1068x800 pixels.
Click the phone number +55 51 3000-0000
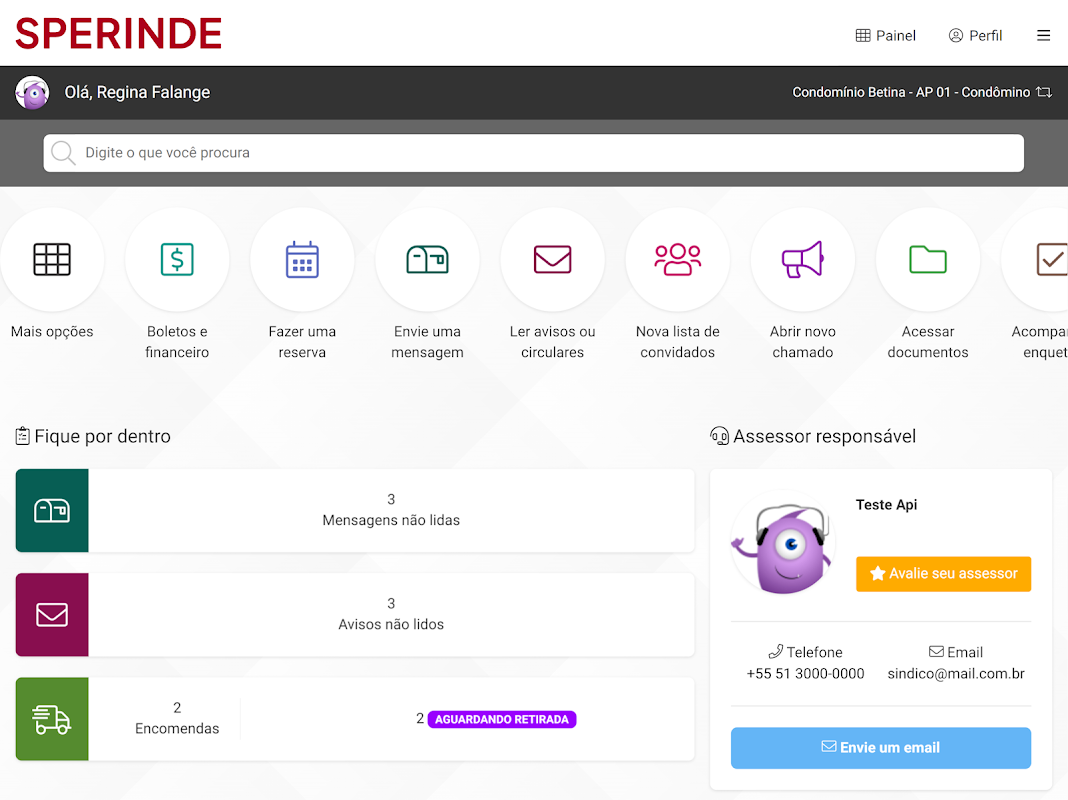(x=805, y=673)
